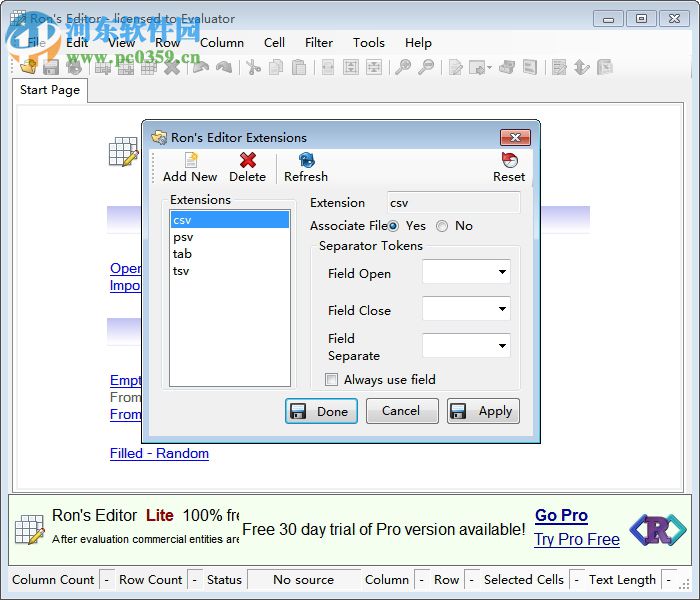Click Refresh in the Extensions dialog toolbar
The width and height of the screenshot is (700, 600).
click(306, 167)
